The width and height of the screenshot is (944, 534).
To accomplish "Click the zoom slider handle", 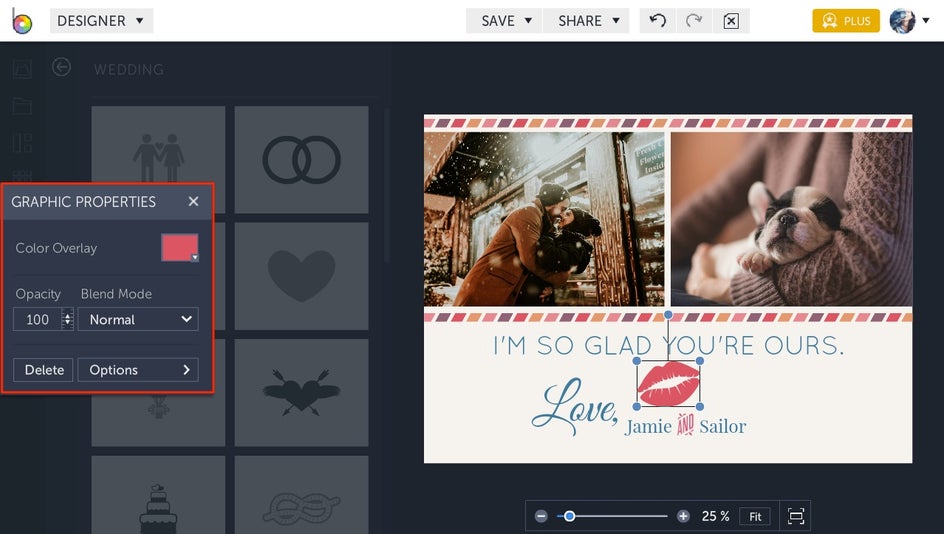I will [x=569, y=516].
